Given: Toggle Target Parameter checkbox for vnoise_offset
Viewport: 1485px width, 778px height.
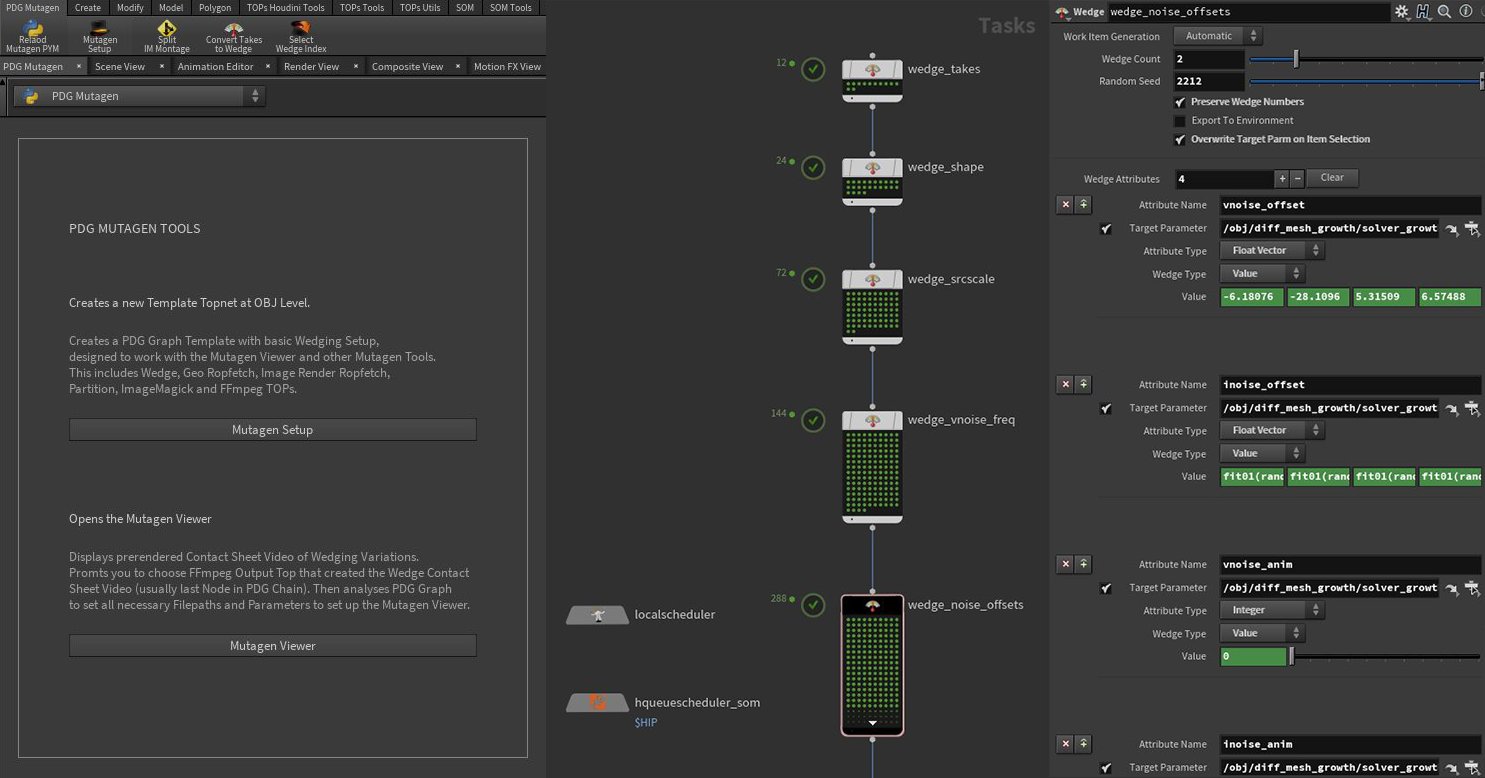Looking at the screenshot, I should click(x=1106, y=229).
